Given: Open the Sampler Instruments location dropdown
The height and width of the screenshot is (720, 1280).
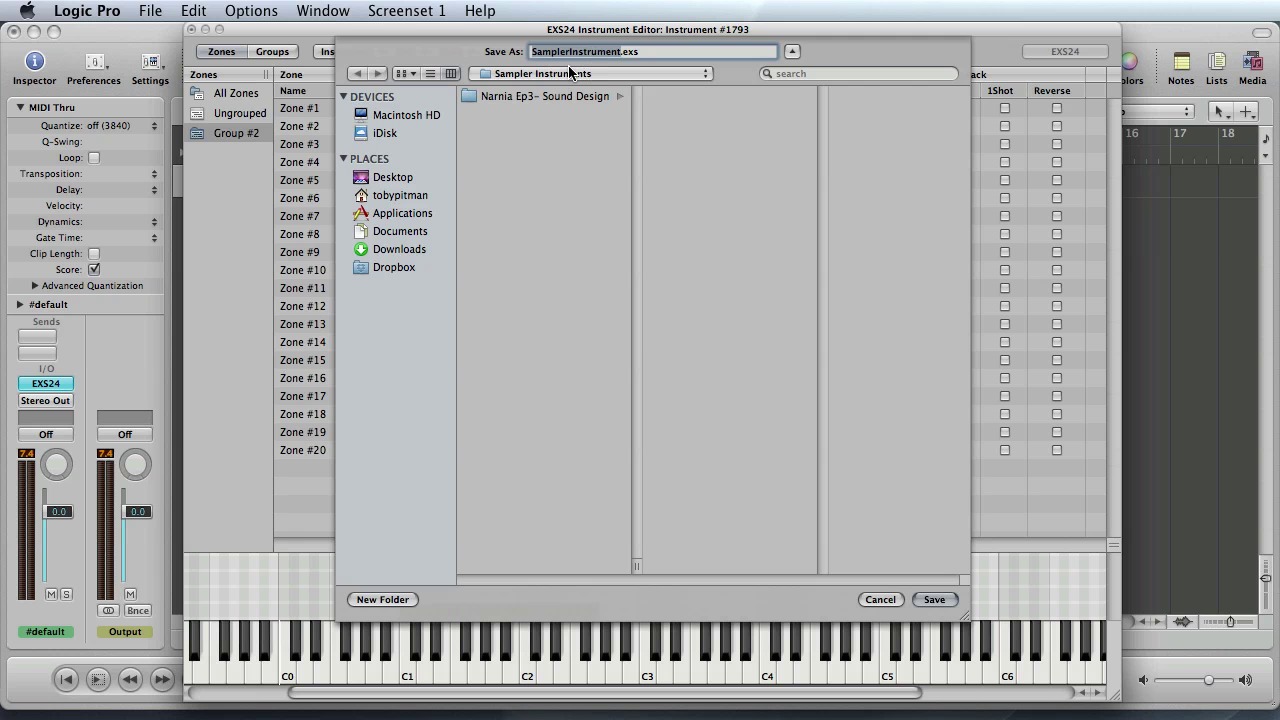Looking at the screenshot, I should [x=591, y=73].
